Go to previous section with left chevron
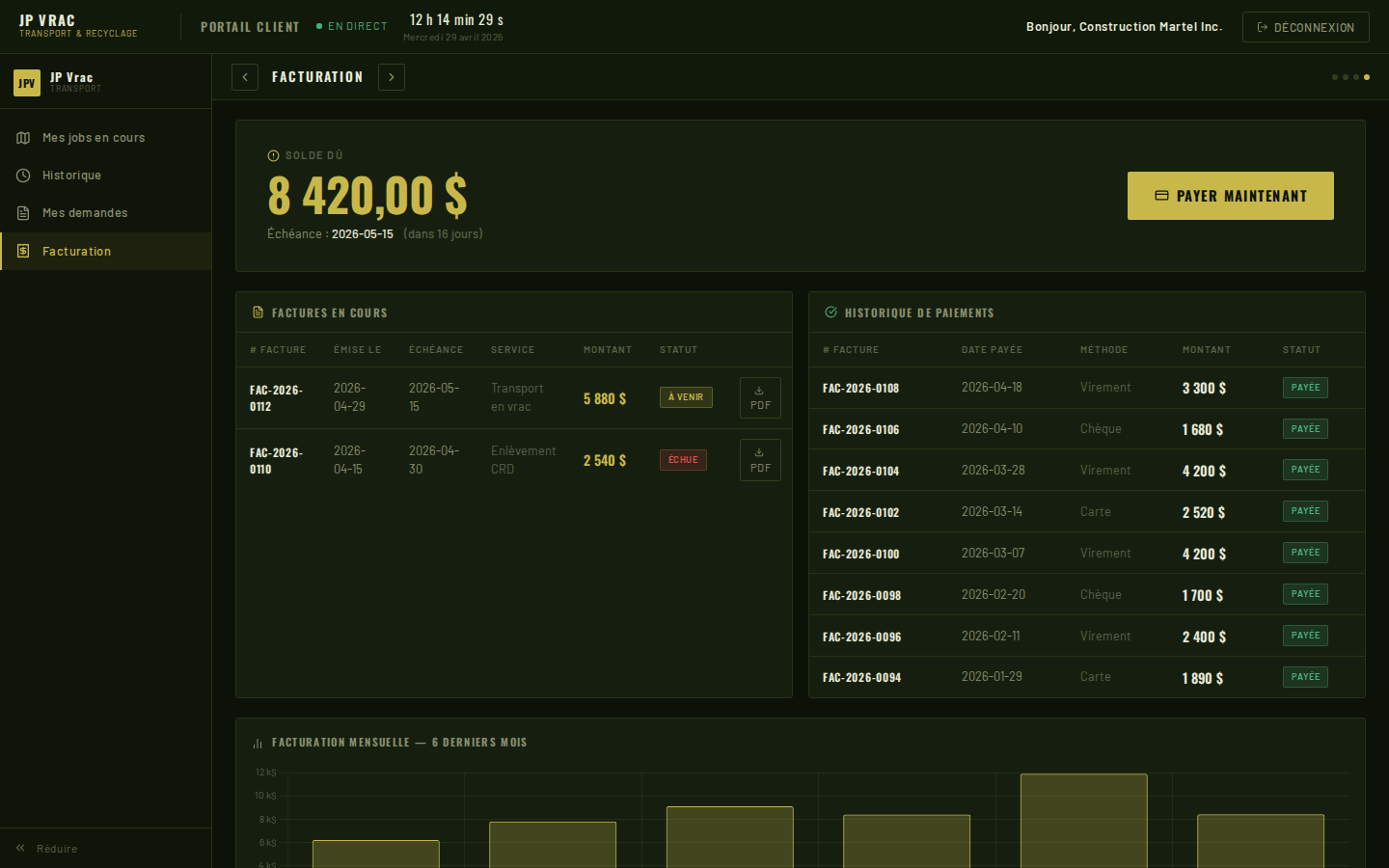 click(x=245, y=77)
